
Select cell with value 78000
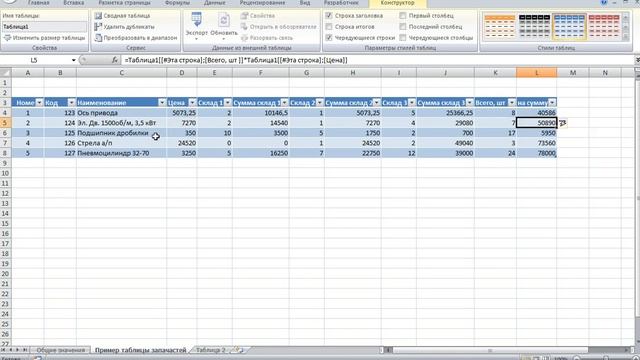(x=536, y=153)
